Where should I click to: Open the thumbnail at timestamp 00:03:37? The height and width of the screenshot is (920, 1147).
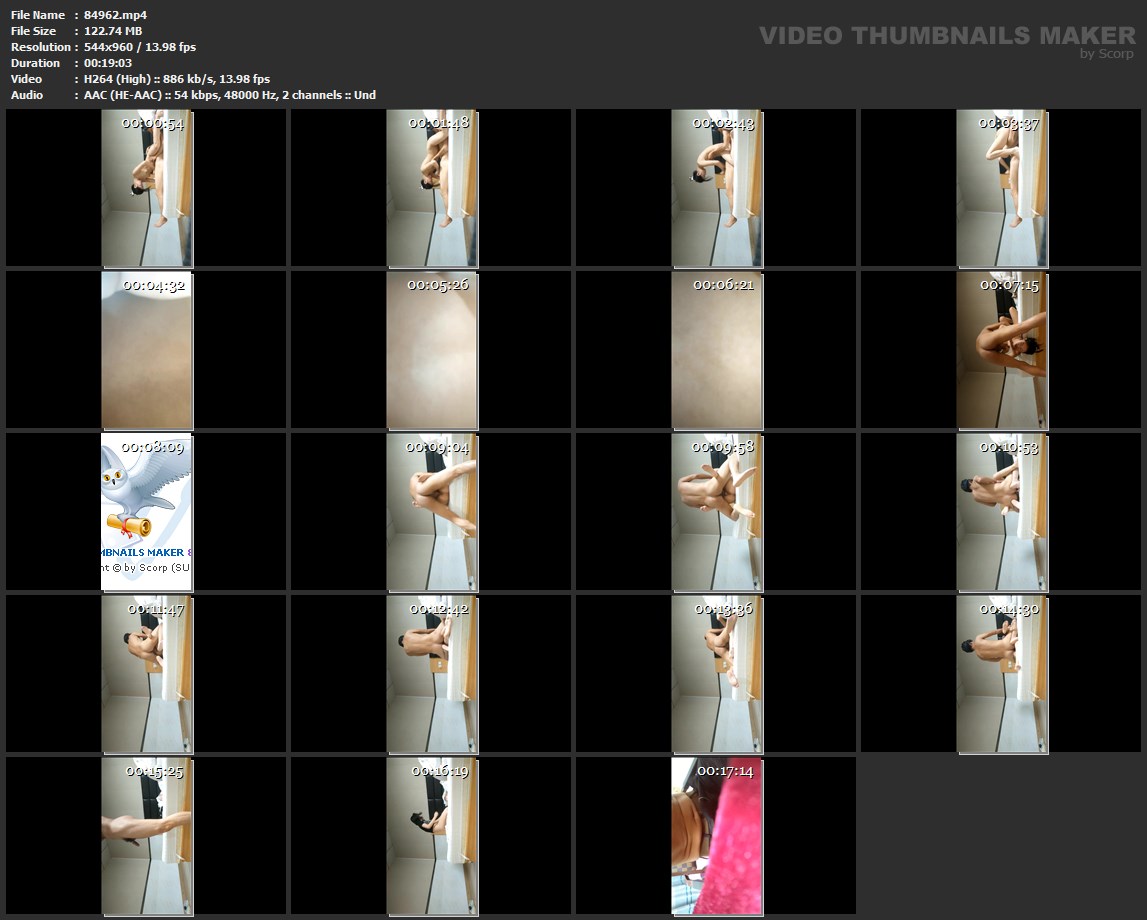1002,188
